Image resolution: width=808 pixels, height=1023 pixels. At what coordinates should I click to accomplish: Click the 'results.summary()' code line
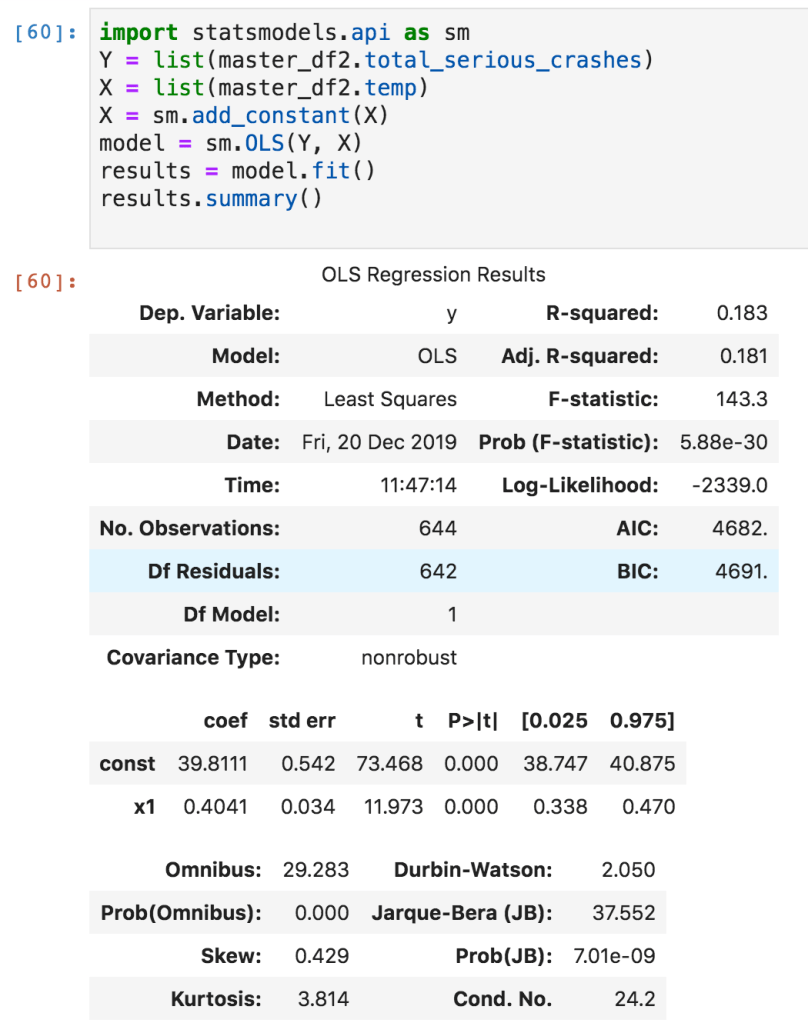click(211, 198)
